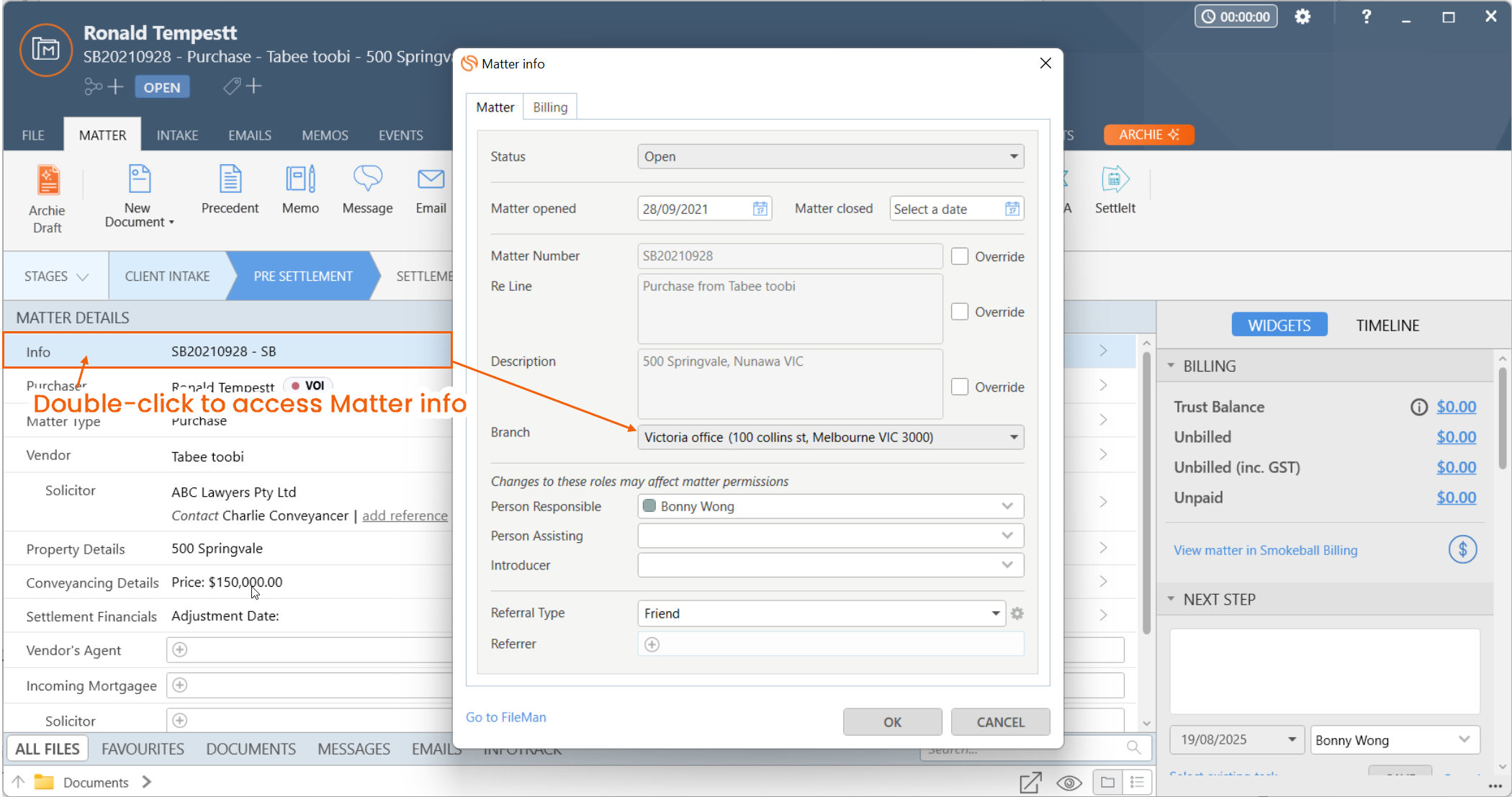Click the Re Line text field
The width and height of the screenshot is (1512, 797).
point(790,309)
